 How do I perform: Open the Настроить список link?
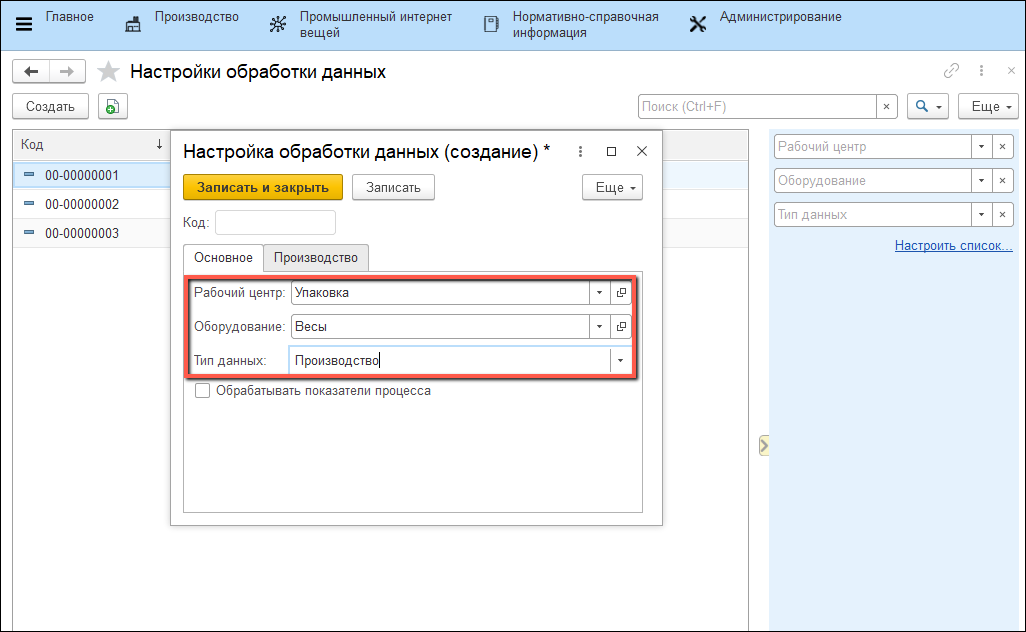coord(953,246)
